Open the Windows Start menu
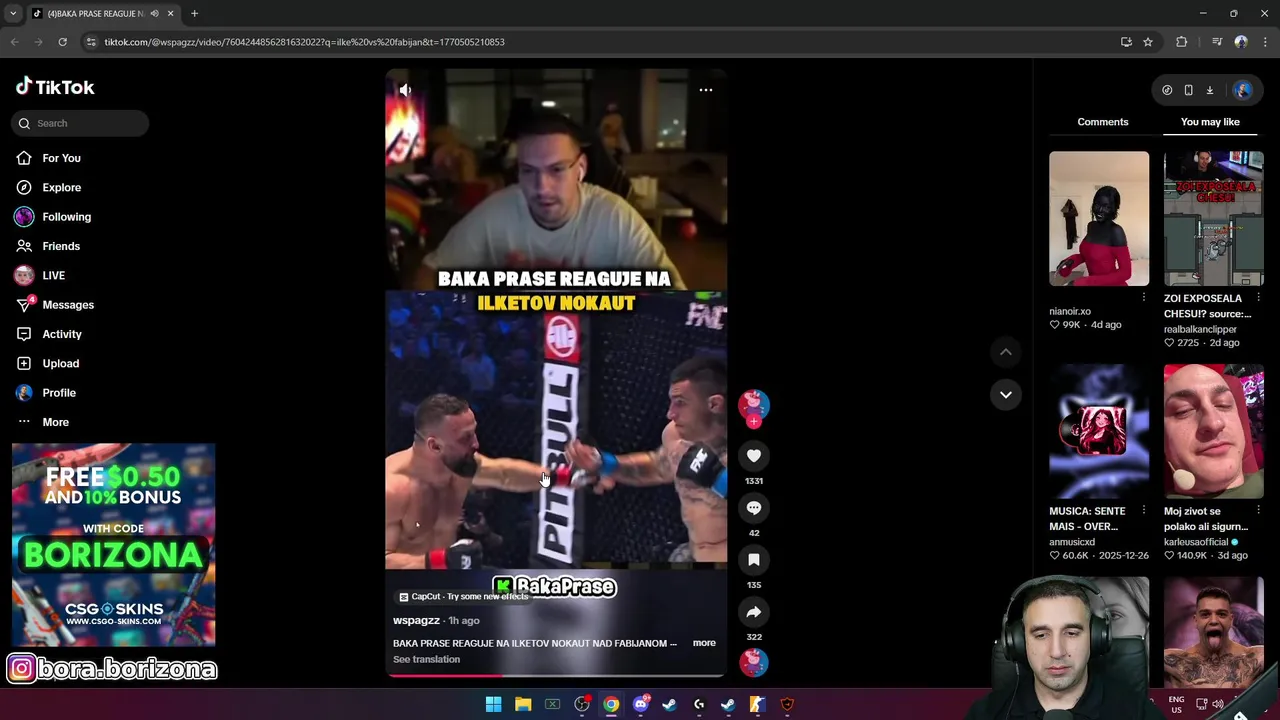The height and width of the screenshot is (720, 1280). pyautogui.click(x=493, y=704)
